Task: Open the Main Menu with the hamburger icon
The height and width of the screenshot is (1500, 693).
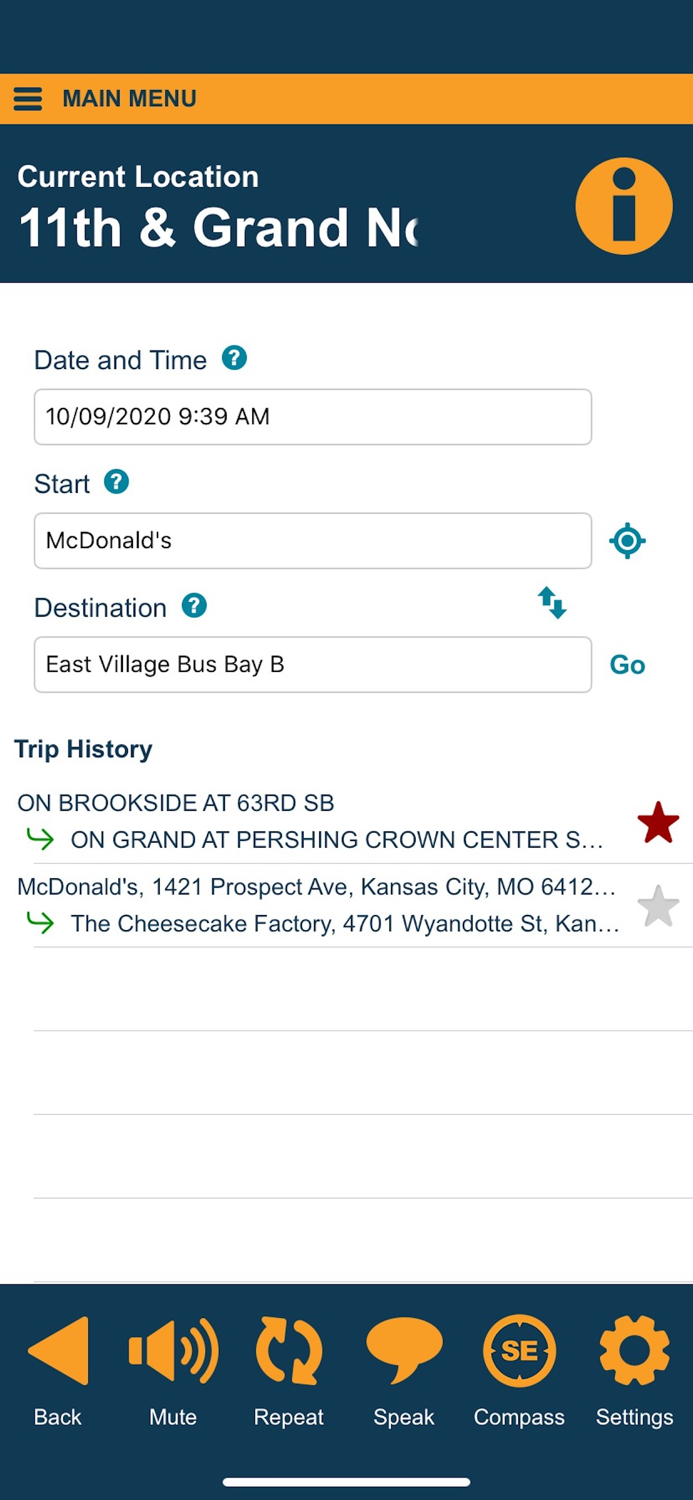Action: pyautogui.click(x=27, y=98)
